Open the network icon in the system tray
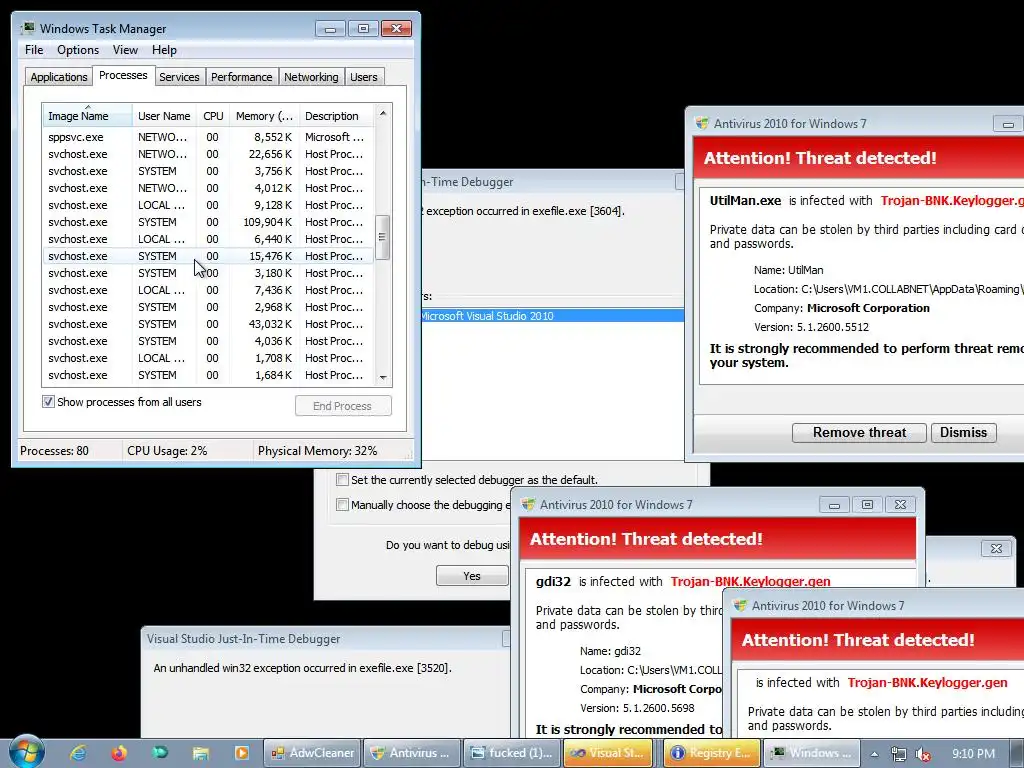 click(x=899, y=754)
